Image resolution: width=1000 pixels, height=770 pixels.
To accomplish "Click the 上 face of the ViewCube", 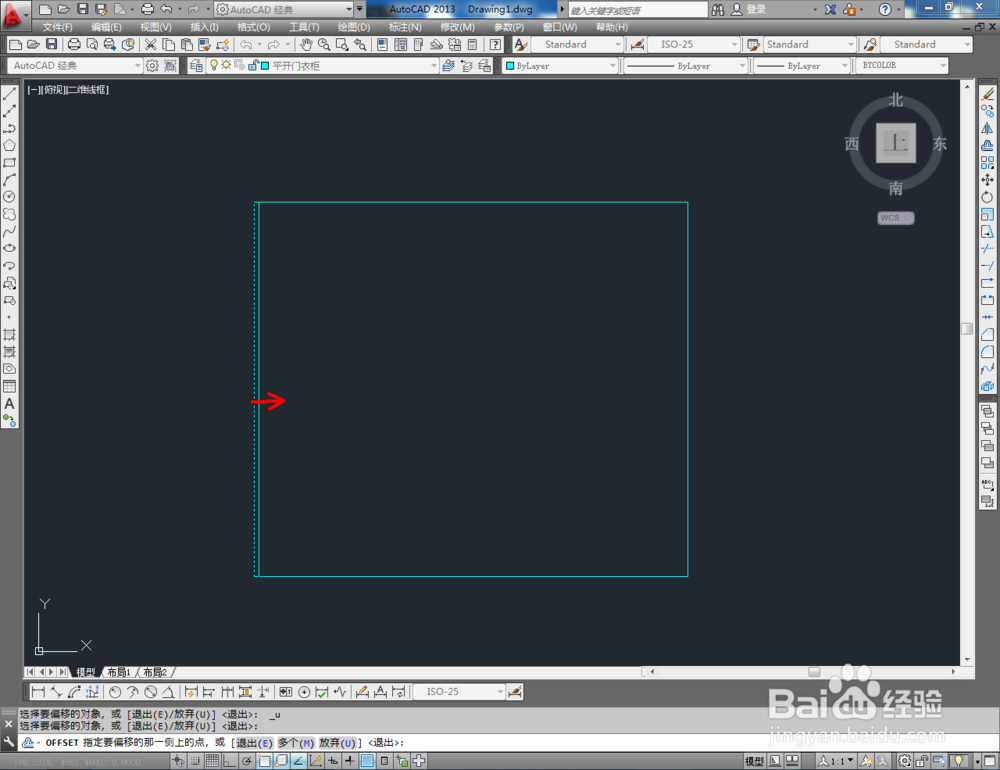I will (895, 143).
